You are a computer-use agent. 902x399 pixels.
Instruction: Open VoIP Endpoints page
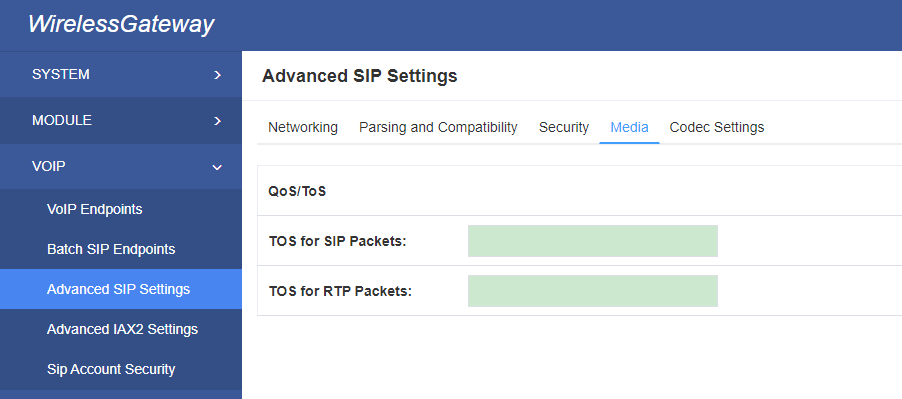point(121,209)
